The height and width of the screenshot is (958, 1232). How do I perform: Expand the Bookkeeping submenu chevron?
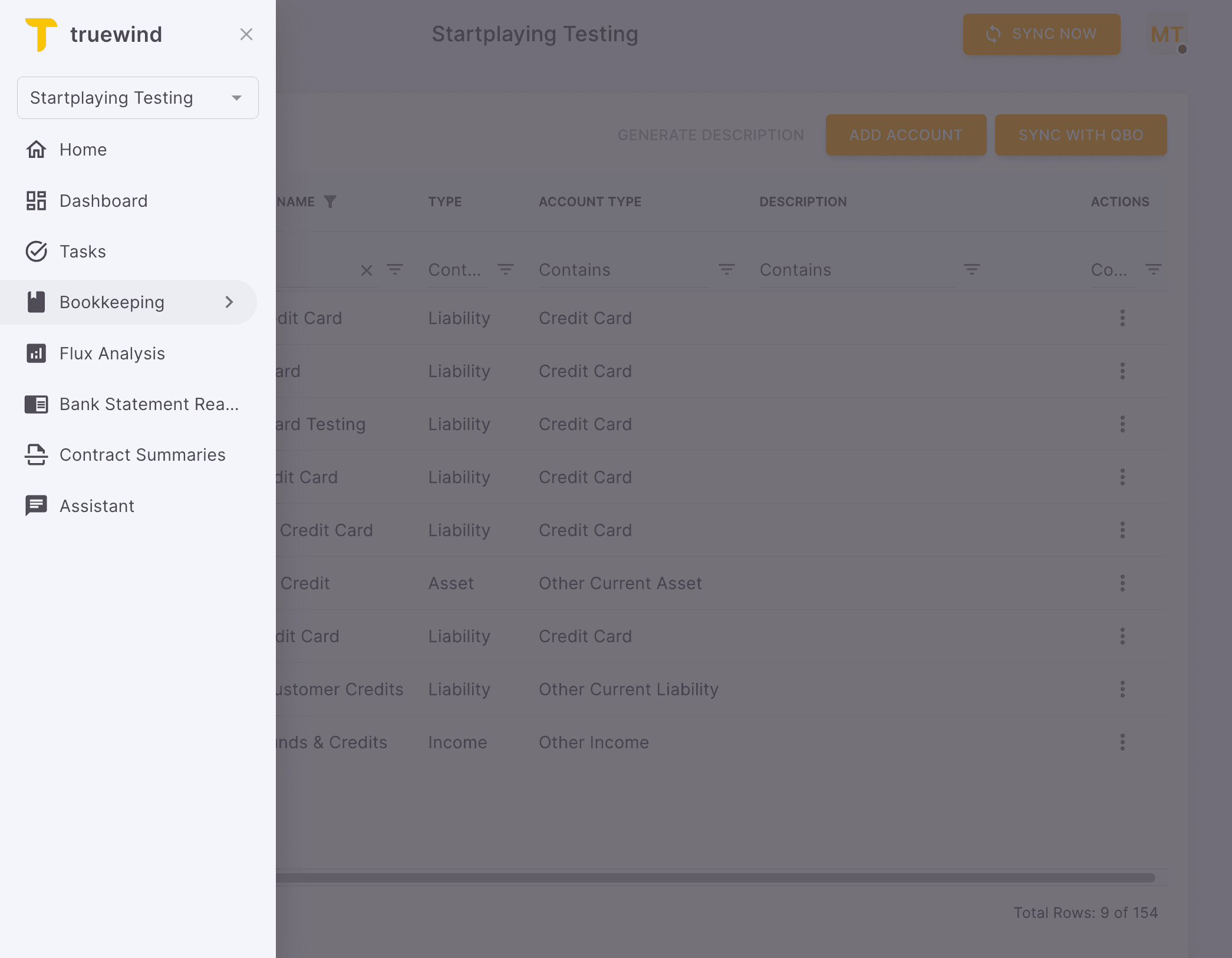tap(229, 302)
